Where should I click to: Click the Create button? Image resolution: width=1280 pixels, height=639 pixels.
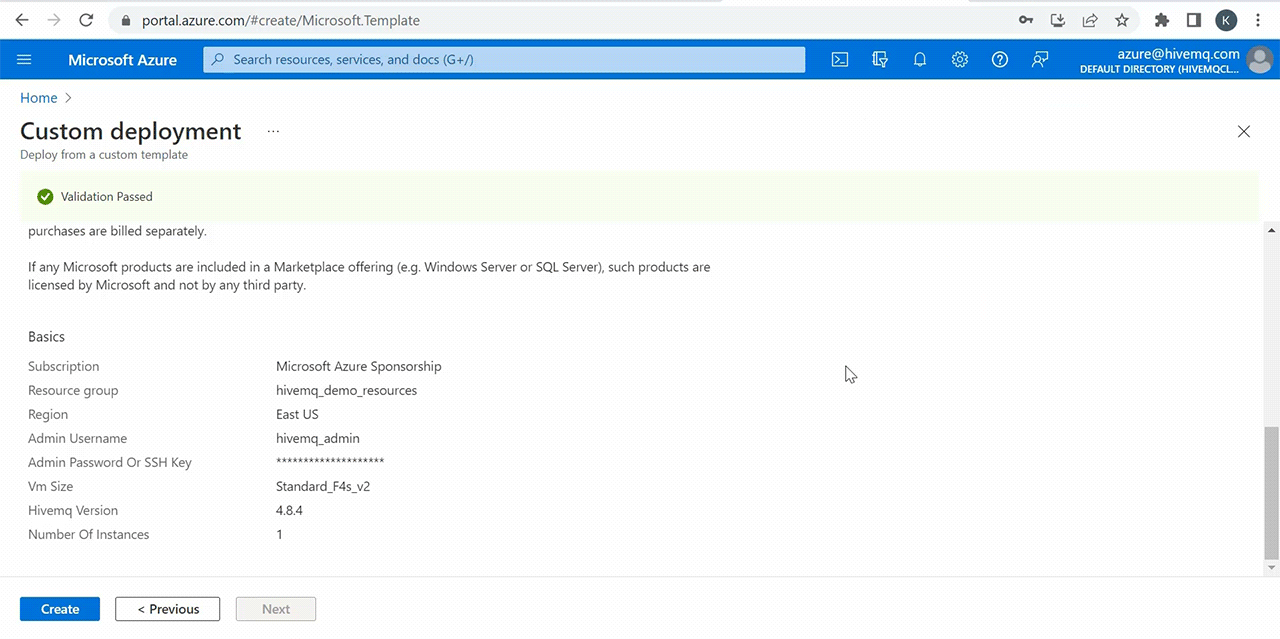click(x=60, y=609)
